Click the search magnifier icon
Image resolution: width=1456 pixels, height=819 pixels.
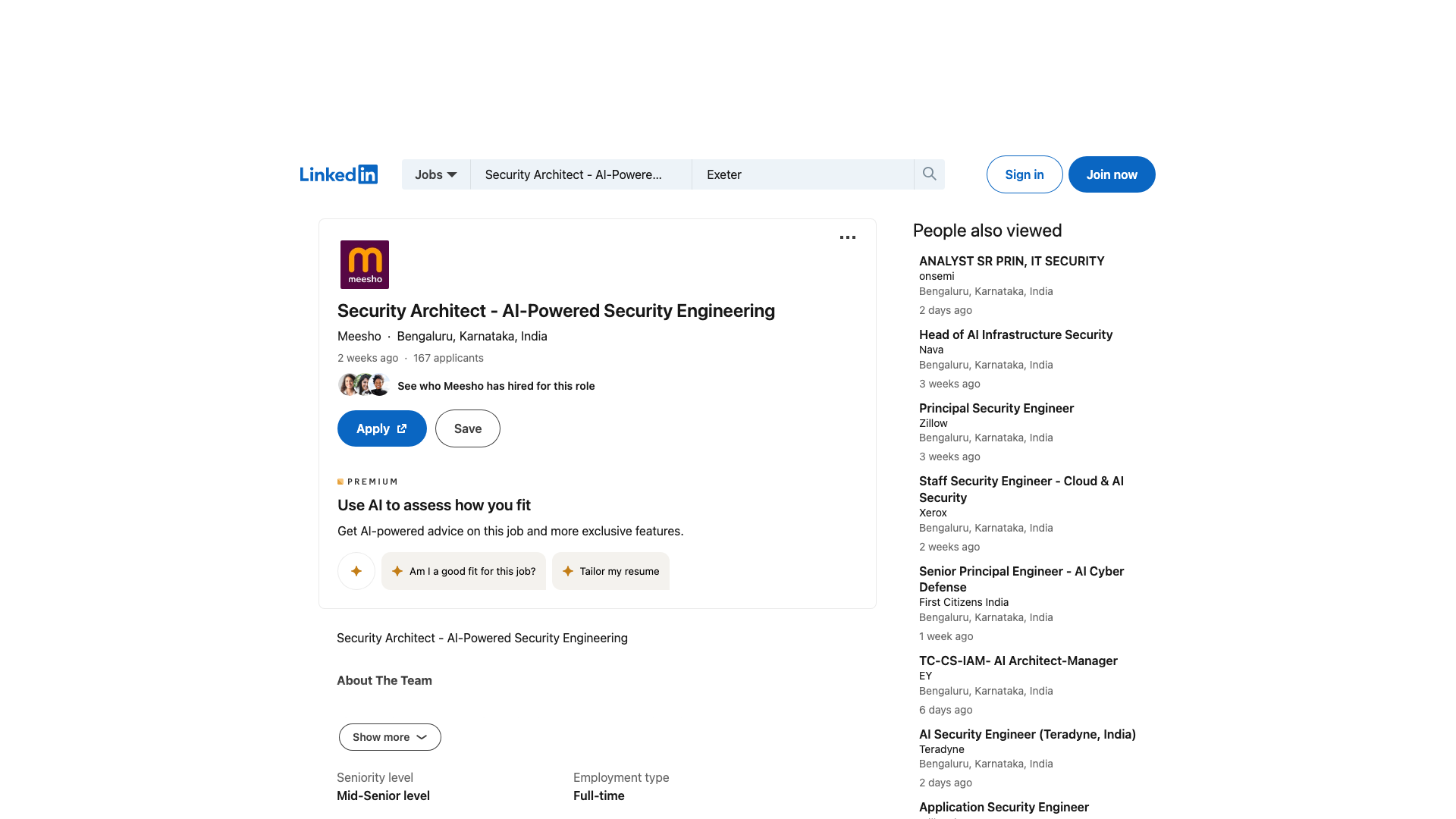click(x=929, y=174)
